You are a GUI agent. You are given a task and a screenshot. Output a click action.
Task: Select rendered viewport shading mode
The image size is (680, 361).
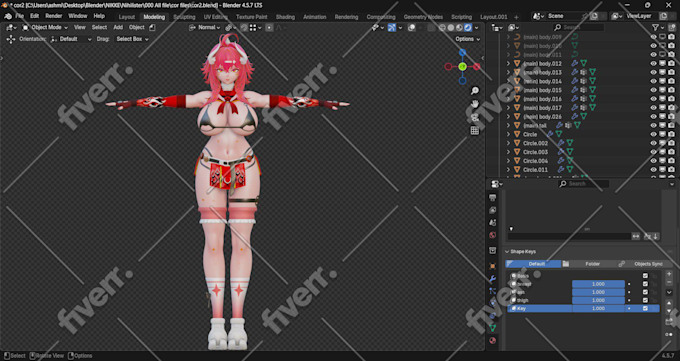click(x=468, y=28)
